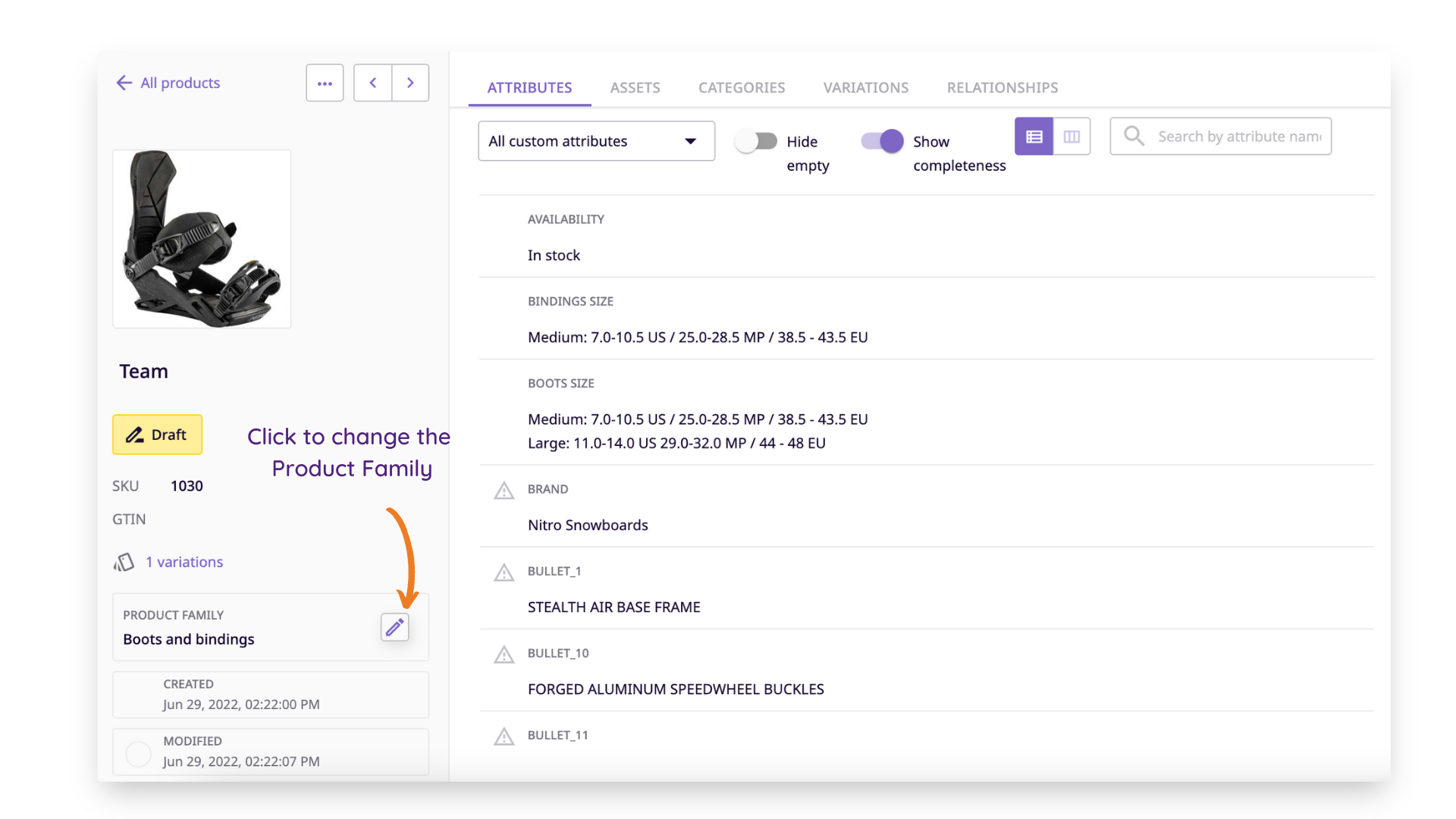Return via the All products link
This screenshot has width=1456, height=819.
tap(180, 83)
